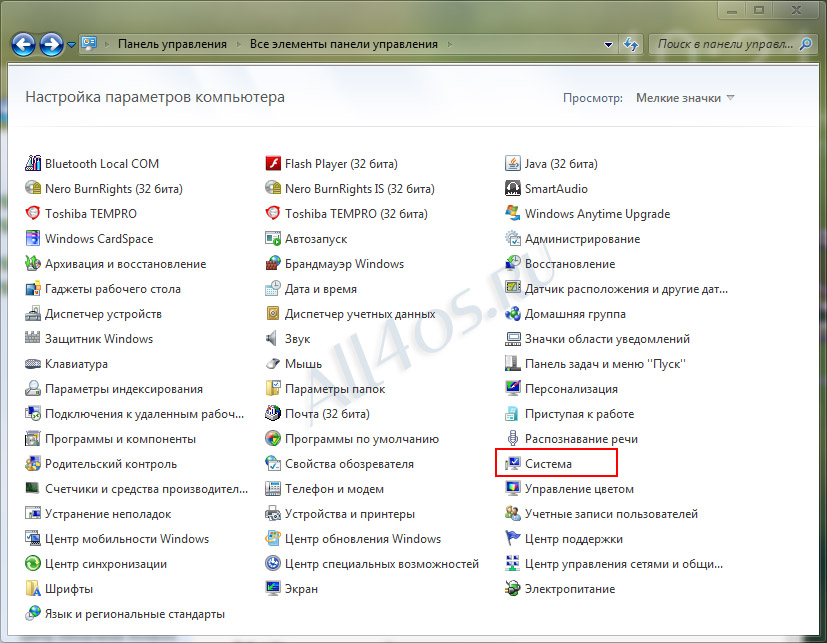This screenshot has width=827, height=643.
Task: Open the Система computer icon
Action: 513,464
